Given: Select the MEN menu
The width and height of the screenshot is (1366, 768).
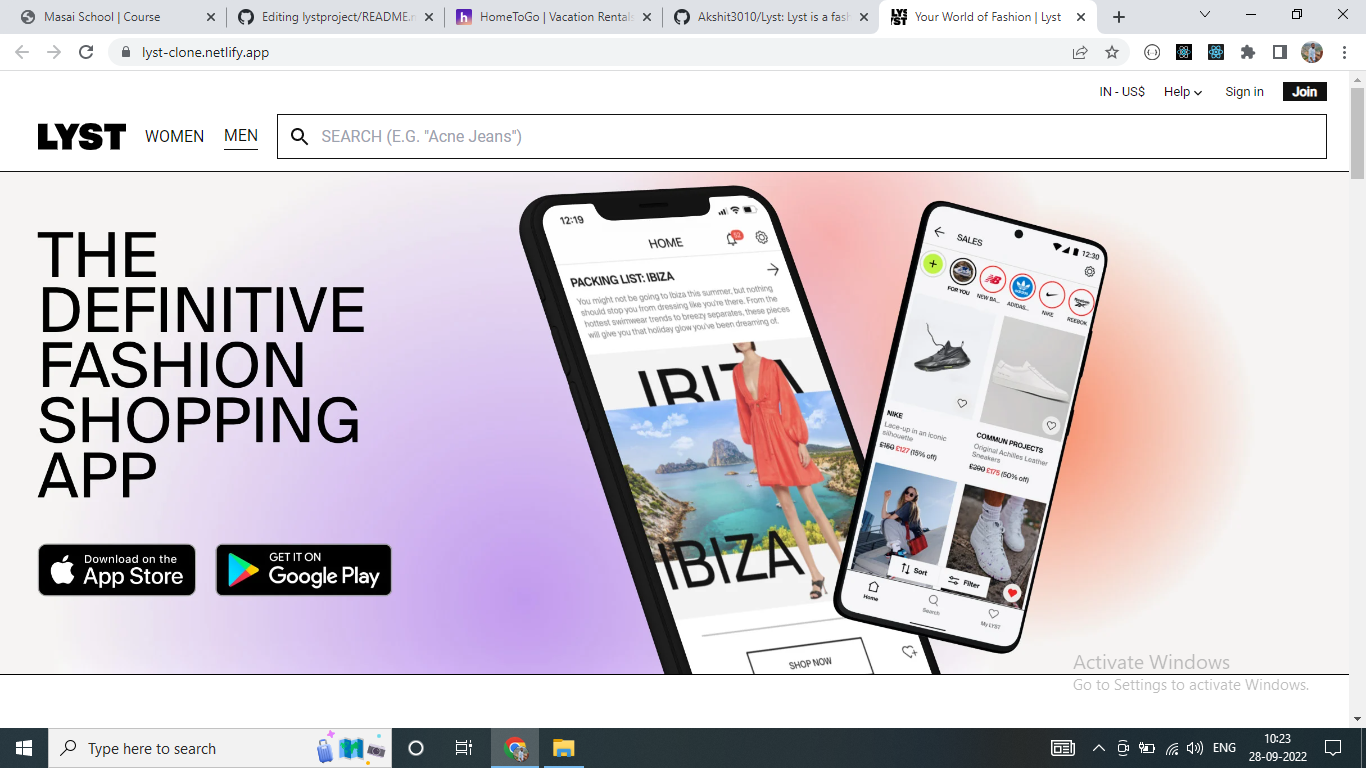Looking at the screenshot, I should click(241, 136).
